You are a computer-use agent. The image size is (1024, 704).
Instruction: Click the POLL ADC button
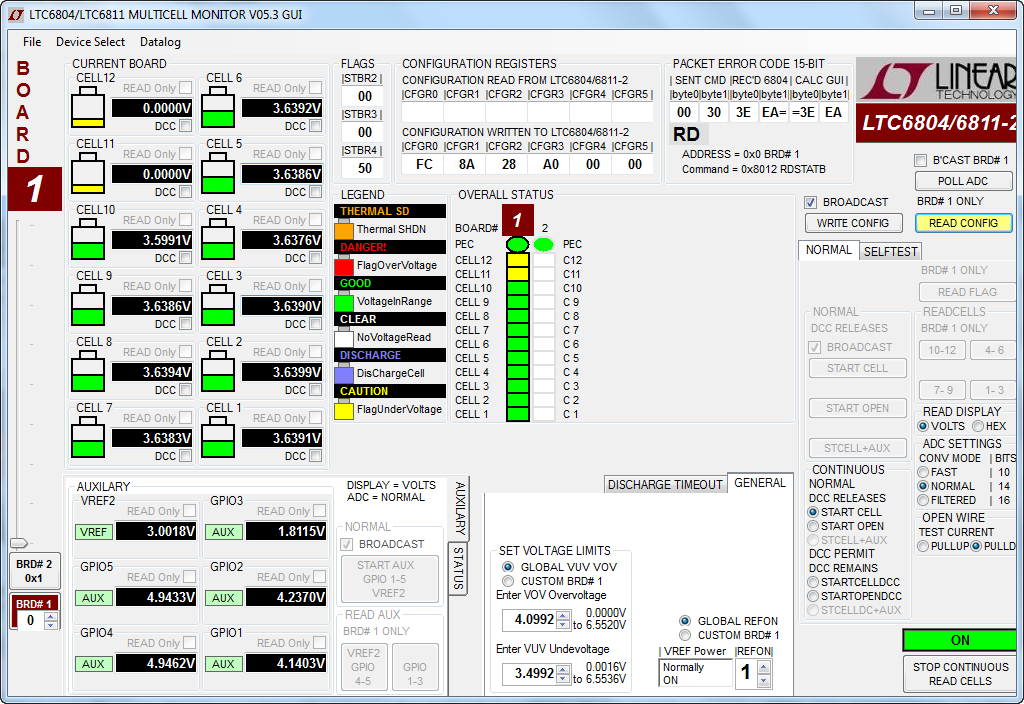coord(963,181)
